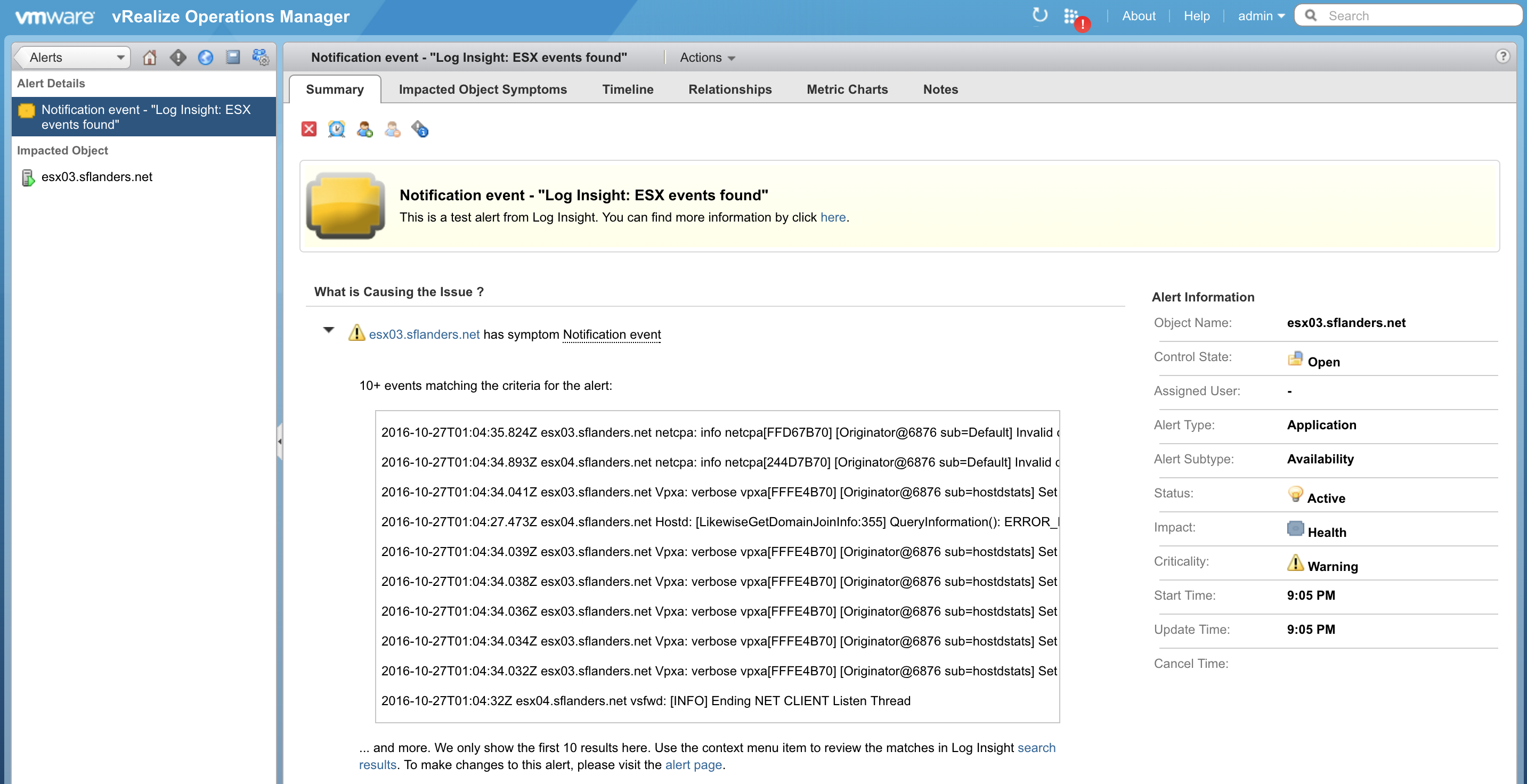This screenshot has width=1527, height=784.
Task: Click the Relationships tab
Action: click(x=730, y=89)
